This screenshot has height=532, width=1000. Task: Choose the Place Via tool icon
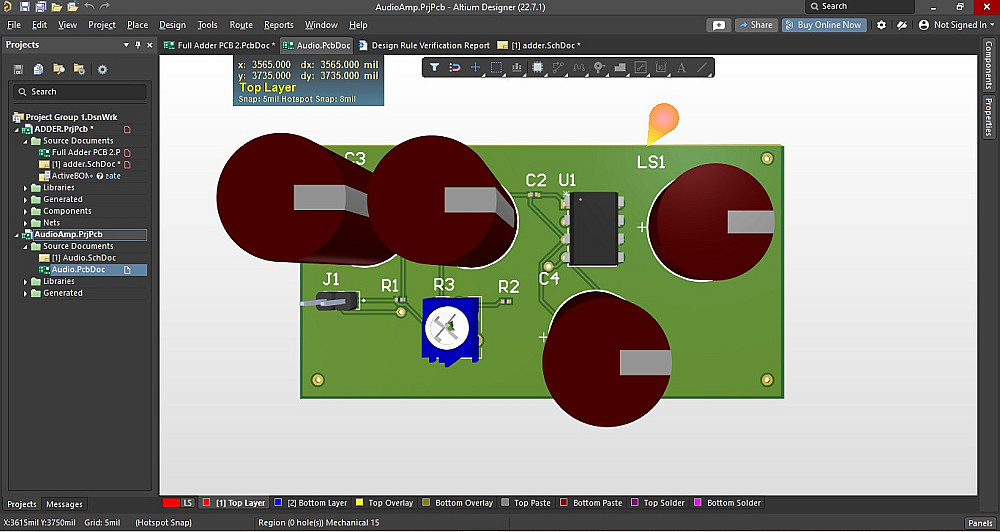coord(599,67)
